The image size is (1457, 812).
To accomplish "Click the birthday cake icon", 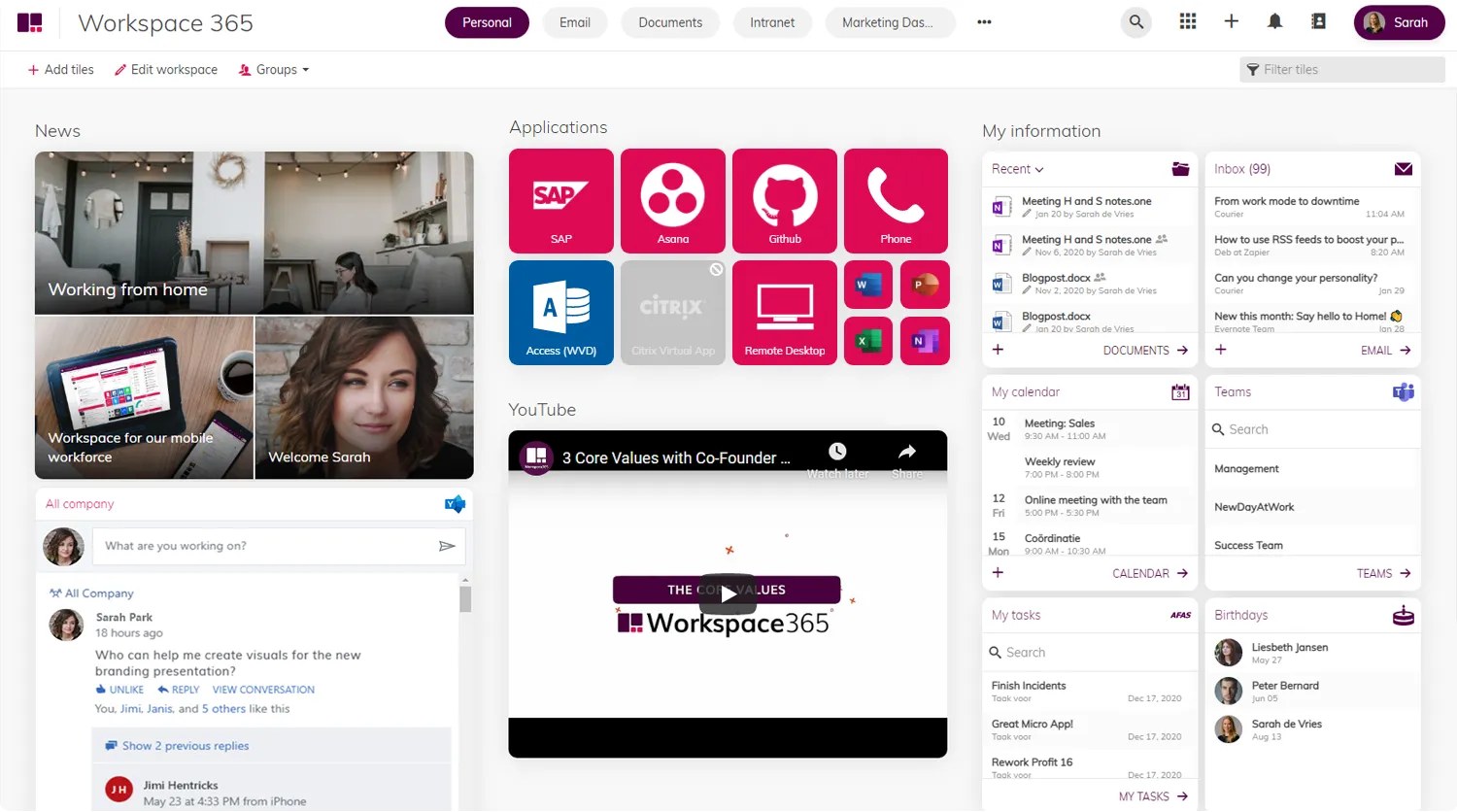I will [1404, 615].
